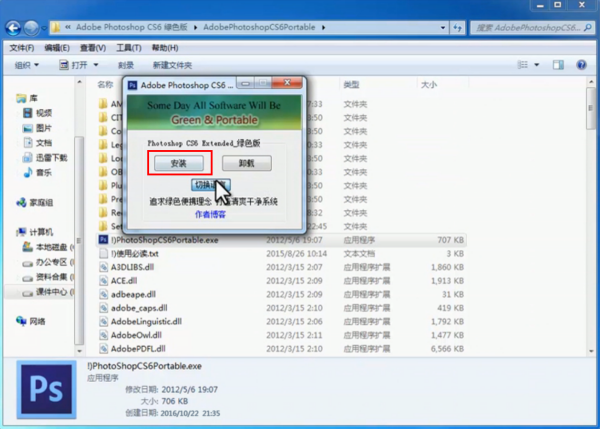
Task: Click the 卸载 button in dialog
Action: click(247, 163)
